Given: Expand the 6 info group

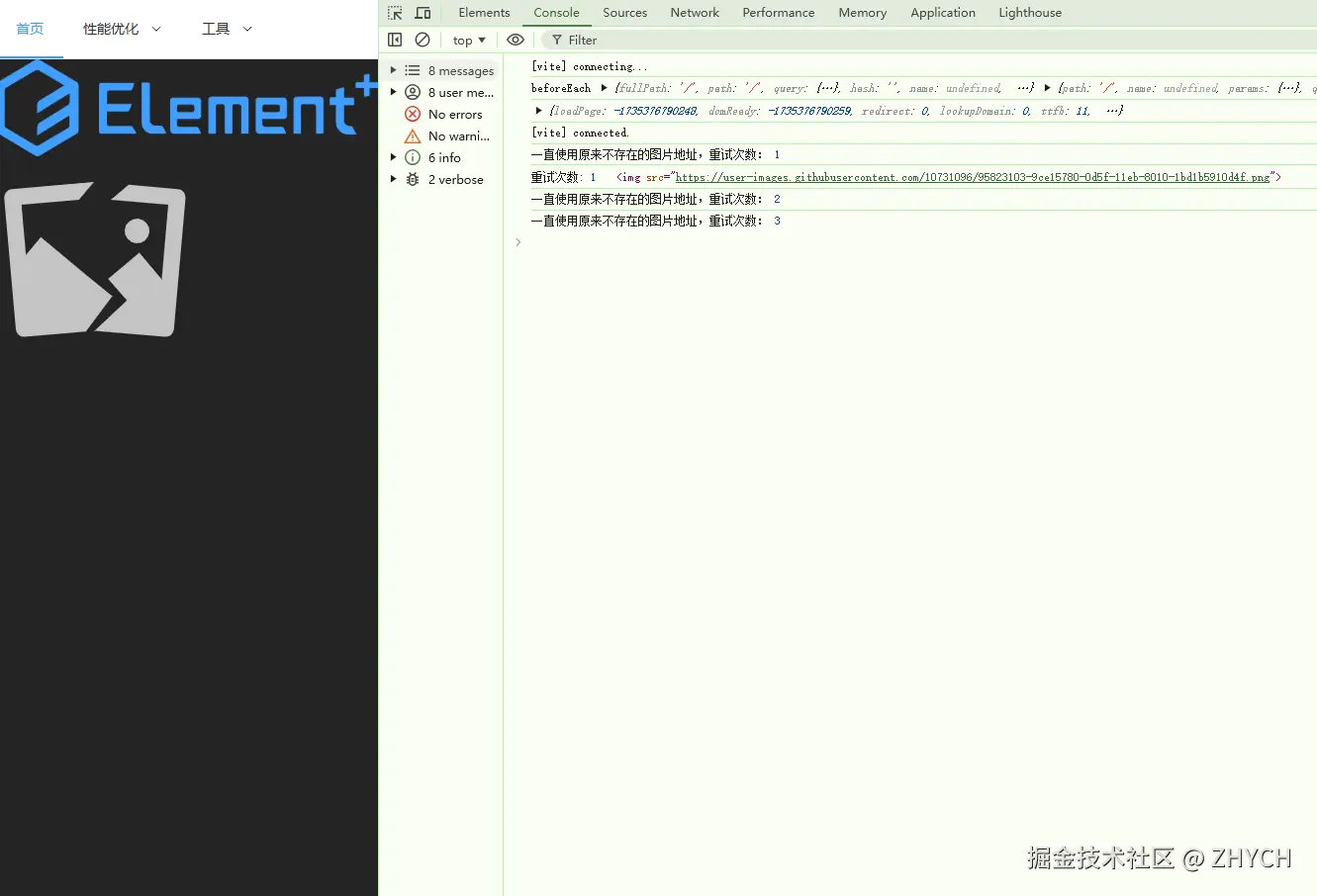Looking at the screenshot, I should point(393,157).
